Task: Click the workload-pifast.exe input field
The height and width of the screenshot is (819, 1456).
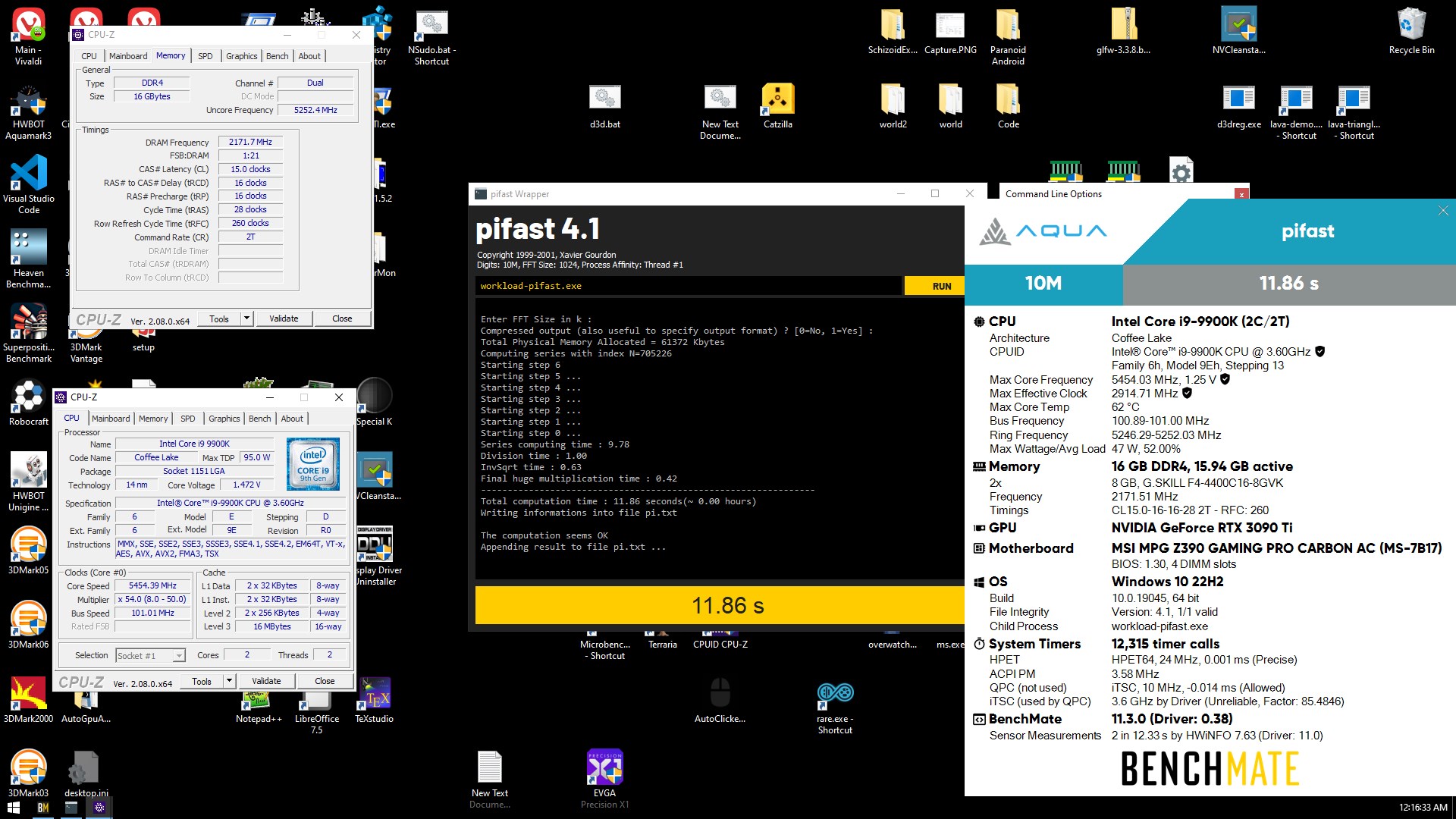Action: [x=689, y=286]
